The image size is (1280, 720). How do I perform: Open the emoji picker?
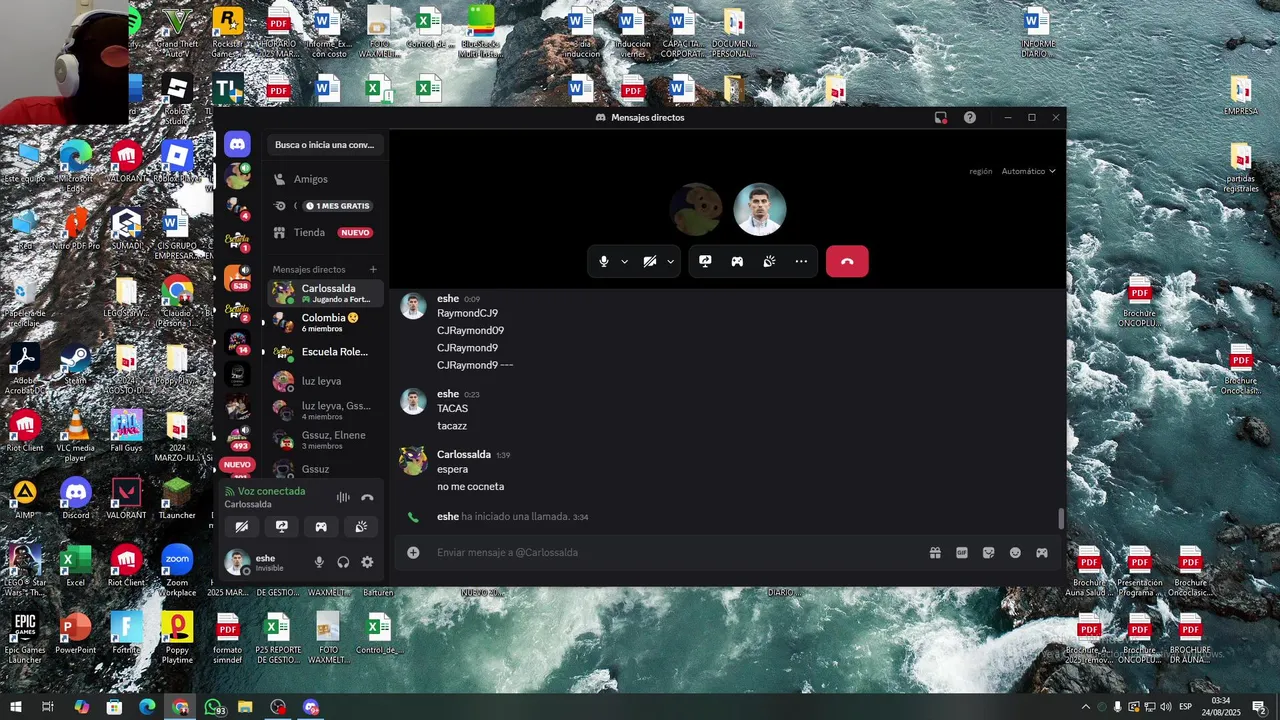[1015, 552]
